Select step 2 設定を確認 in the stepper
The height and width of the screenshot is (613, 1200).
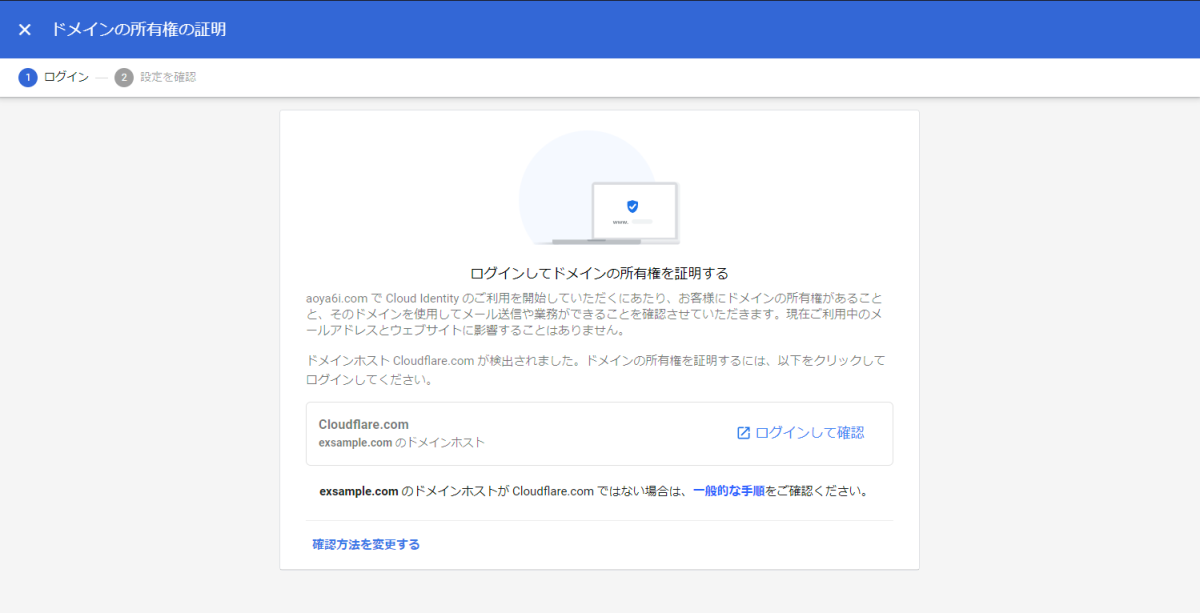[x=156, y=77]
